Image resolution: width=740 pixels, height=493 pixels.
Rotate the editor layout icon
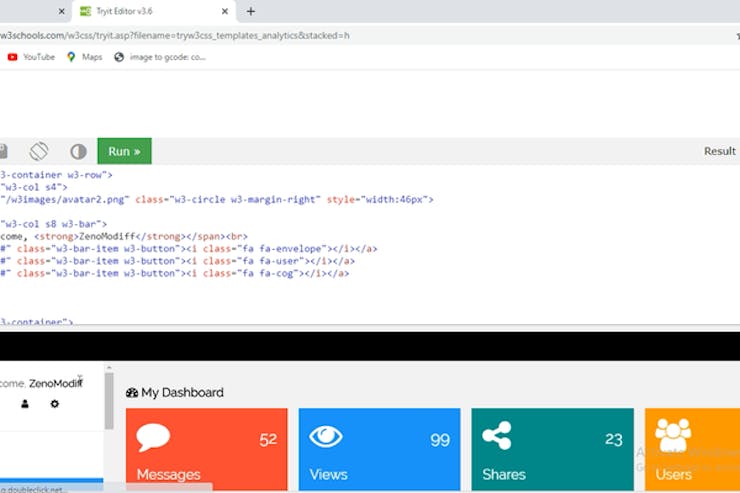coord(39,151)
